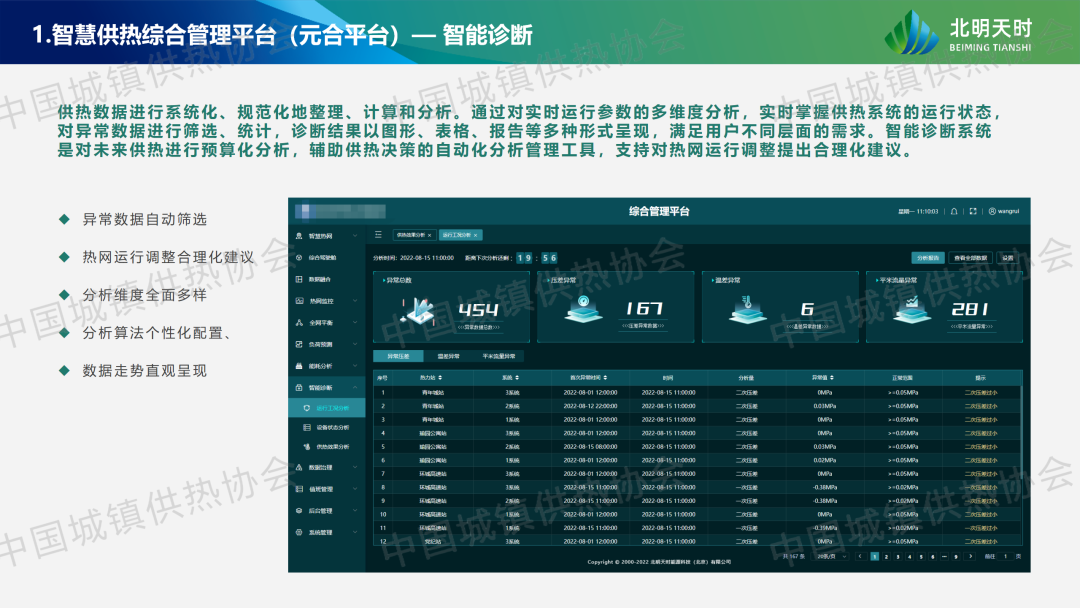Click the wangrui user avatar icon

tap(992, 211)
